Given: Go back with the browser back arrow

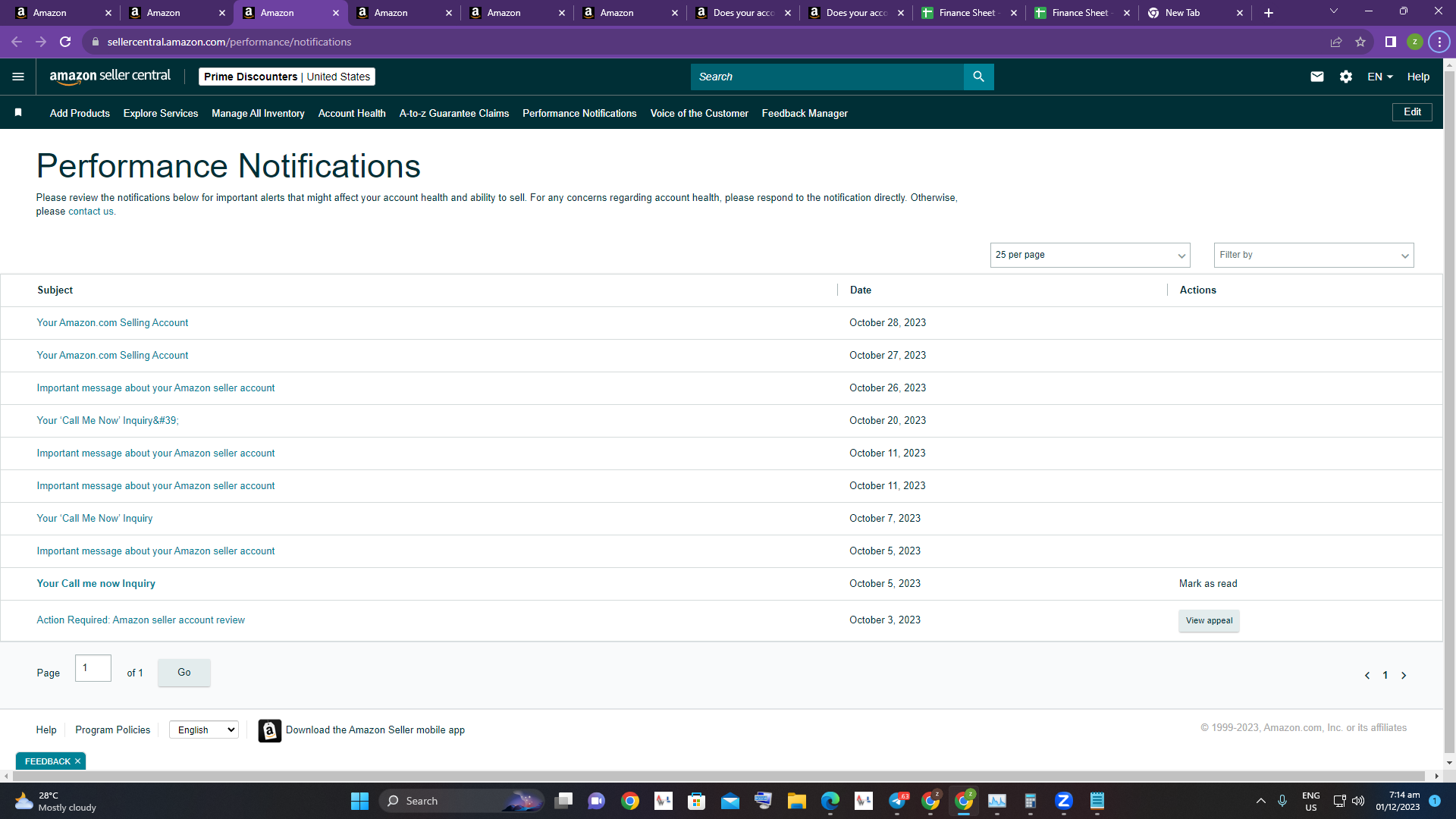Looking at the screenshot, I should (x=17, y=42).
